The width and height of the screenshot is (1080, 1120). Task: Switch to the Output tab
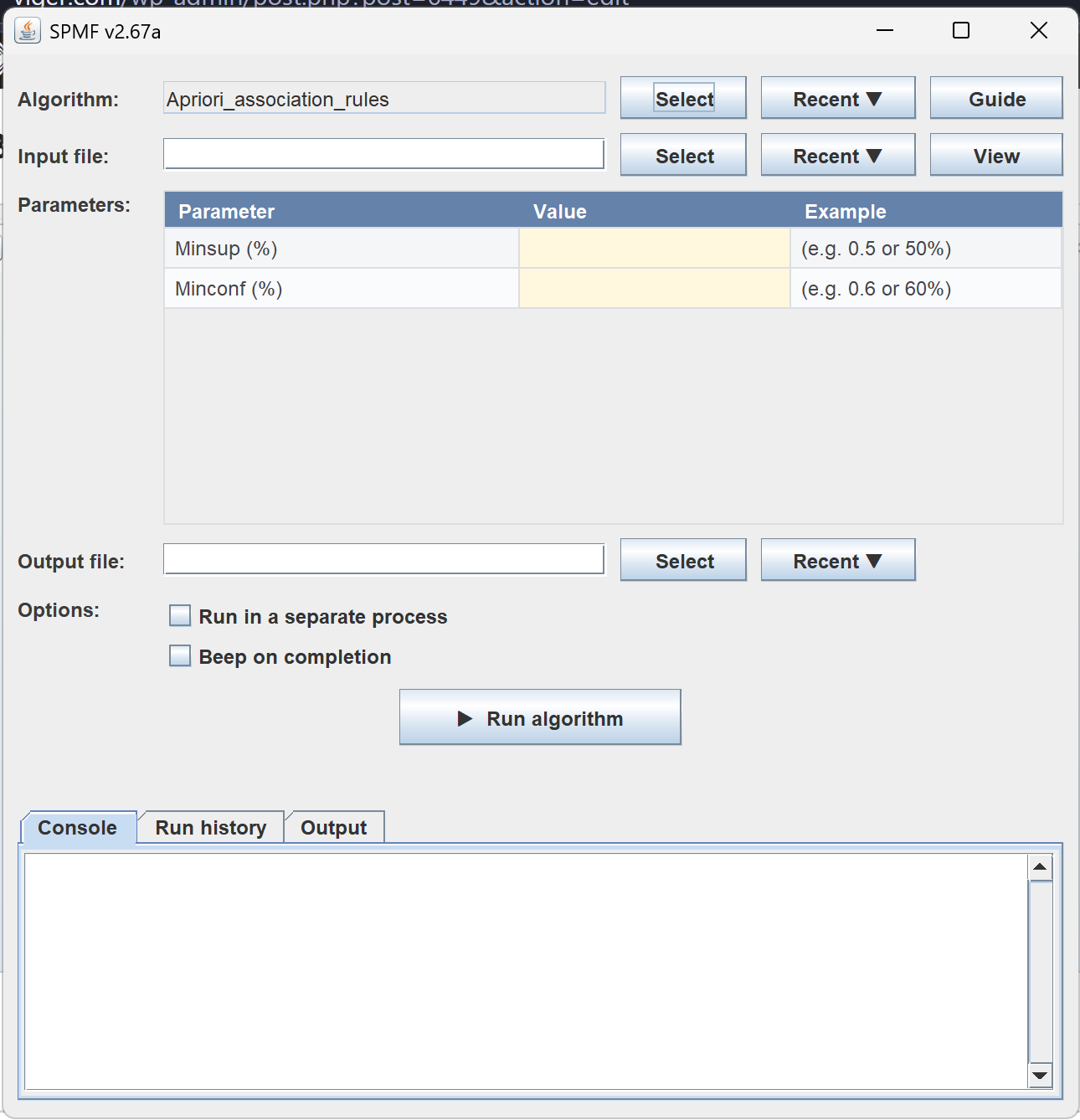click(x=334, y=828)
